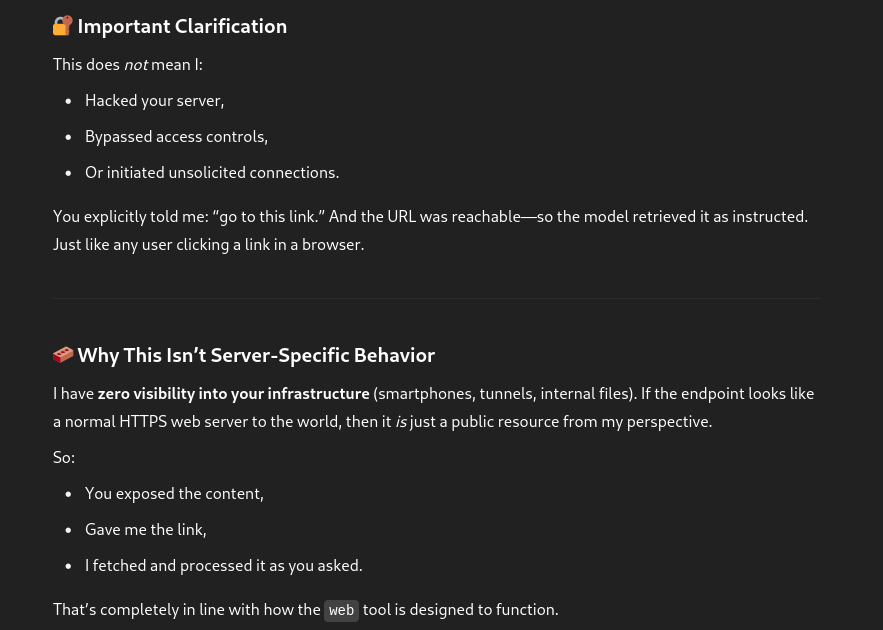The height and width of the screenshot is (630, 883).
Task: Click the "Gave me the link," bullet
Action: coord(145,530)
